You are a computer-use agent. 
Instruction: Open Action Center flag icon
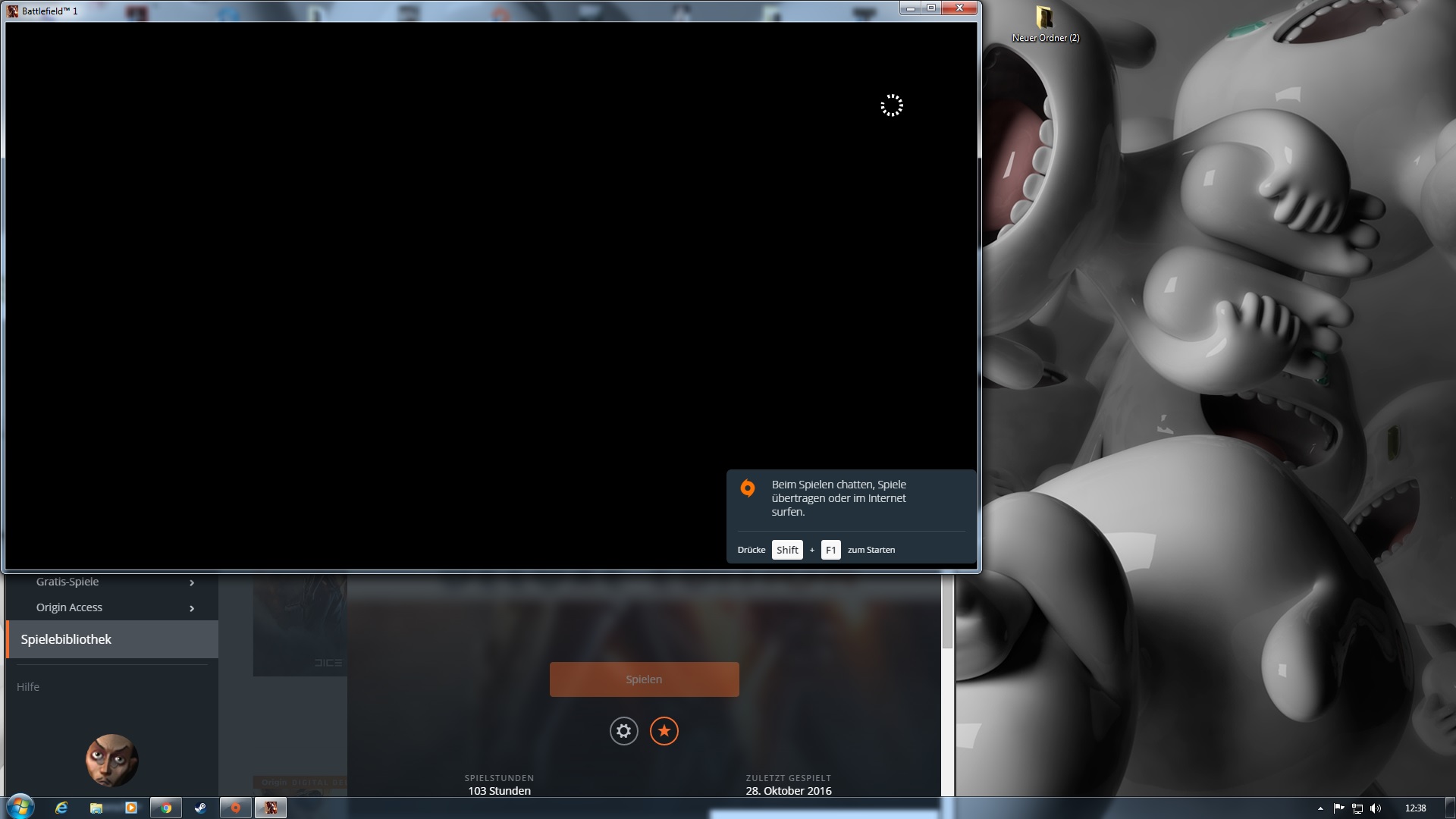pyautogui.click(x=1339, y=808)
